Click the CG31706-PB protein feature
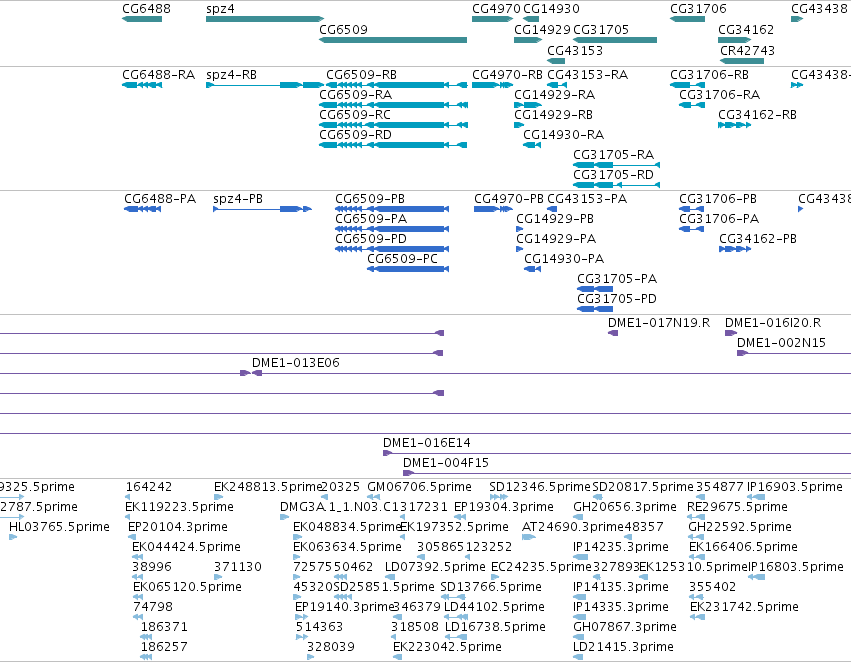Viewport: 851px width, 662px height. pyautogui.click(x=692, y=209)
